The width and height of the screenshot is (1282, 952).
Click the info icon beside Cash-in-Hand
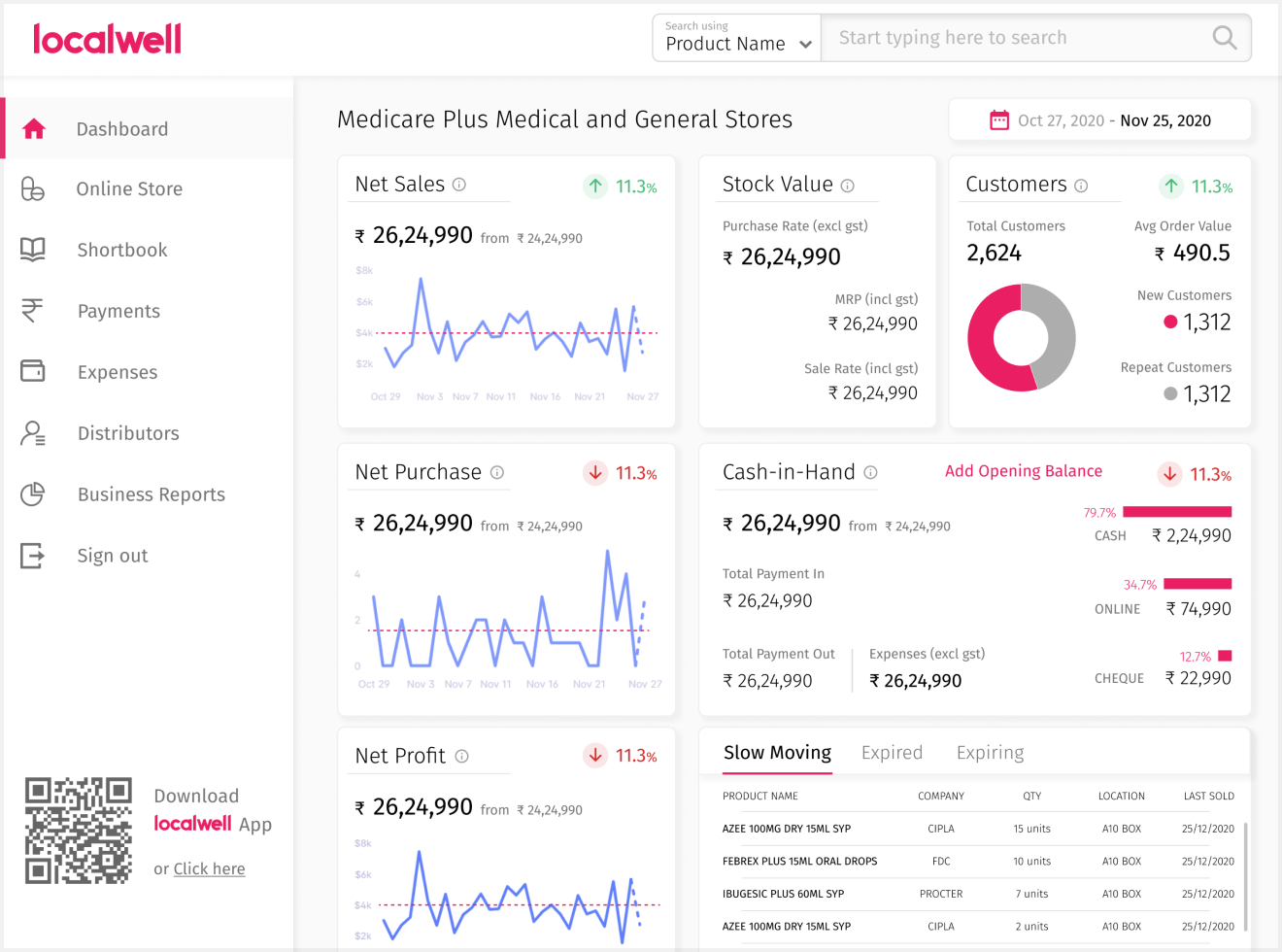(x=870, y=473)
